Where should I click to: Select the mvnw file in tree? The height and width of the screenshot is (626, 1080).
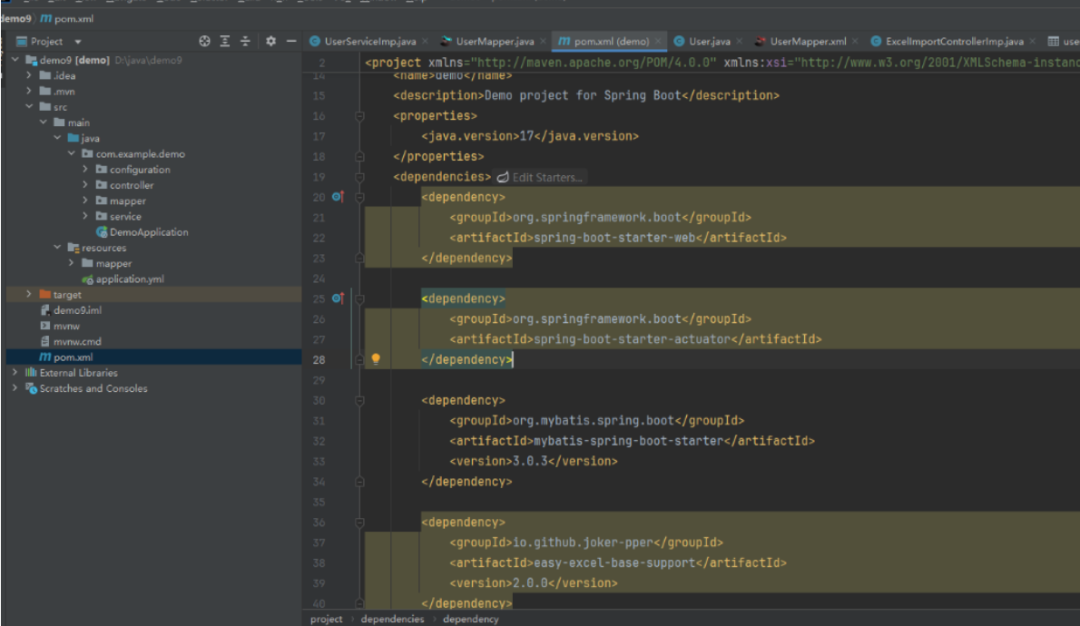(66, 326)
